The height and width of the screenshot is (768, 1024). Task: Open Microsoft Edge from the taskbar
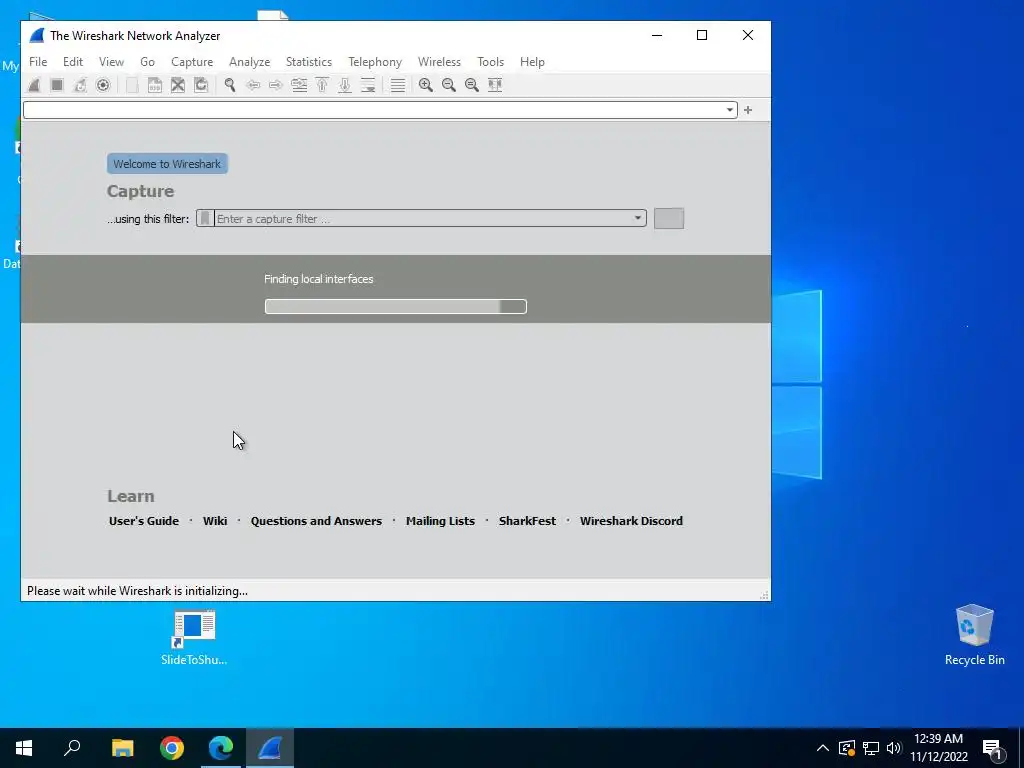pyautogui.click(x=221, y=748)
